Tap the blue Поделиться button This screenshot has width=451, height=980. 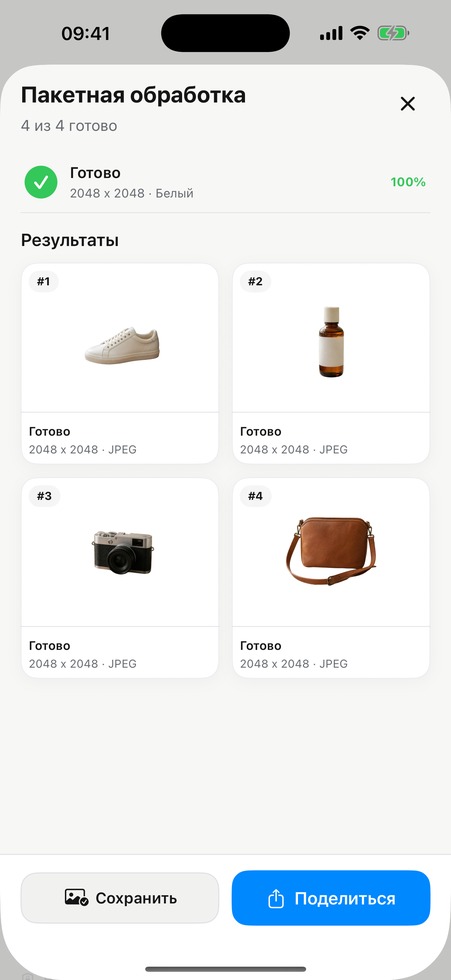coord(331,898)
